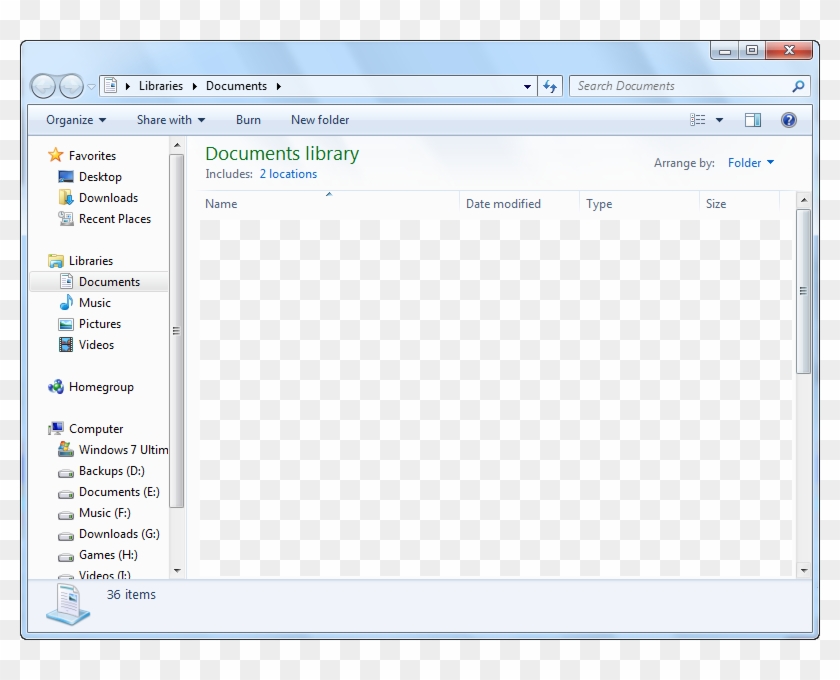Expand the Libraries node in the sidebar
The height and width of the screenshot is (680, 840).
coord(46,260)
